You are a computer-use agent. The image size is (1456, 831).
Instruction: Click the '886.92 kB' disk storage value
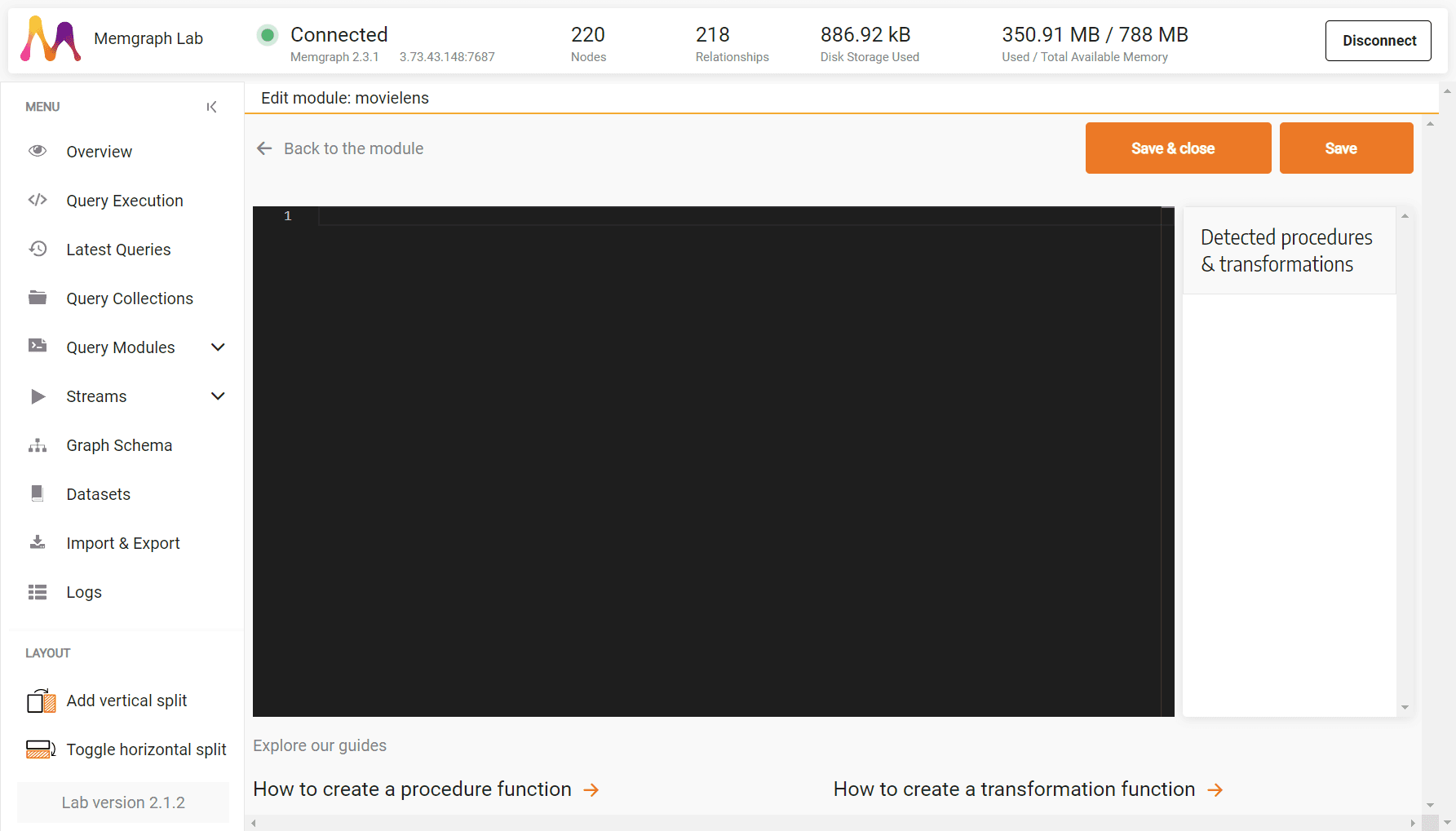[865, 35]
